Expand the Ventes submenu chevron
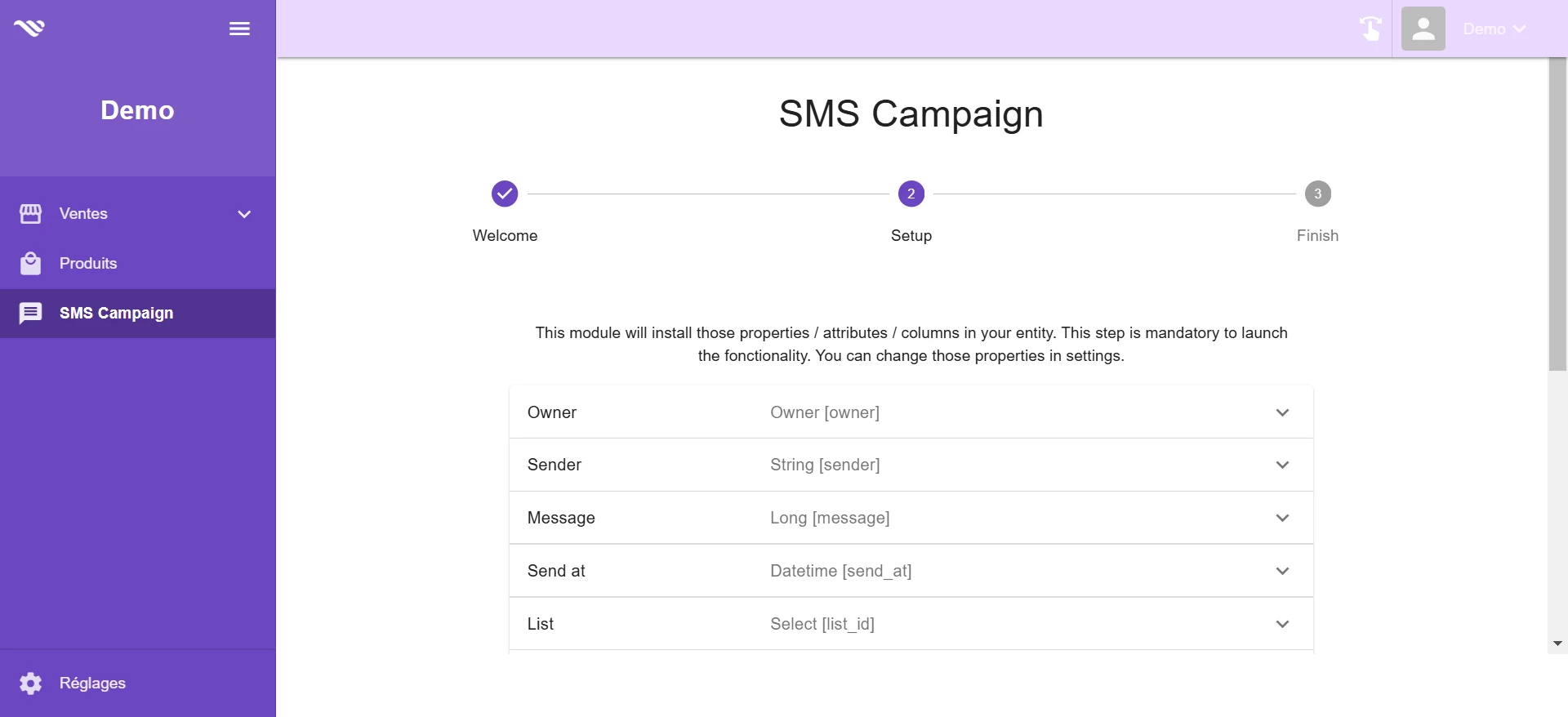 (244, 214)
